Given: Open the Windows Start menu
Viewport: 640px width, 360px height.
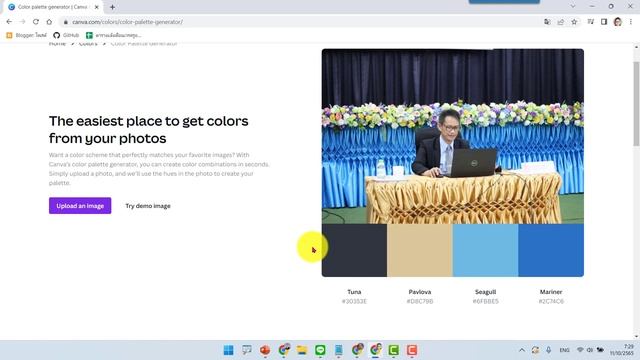Looking at the screenshot, I should click(x=229, y=350).
